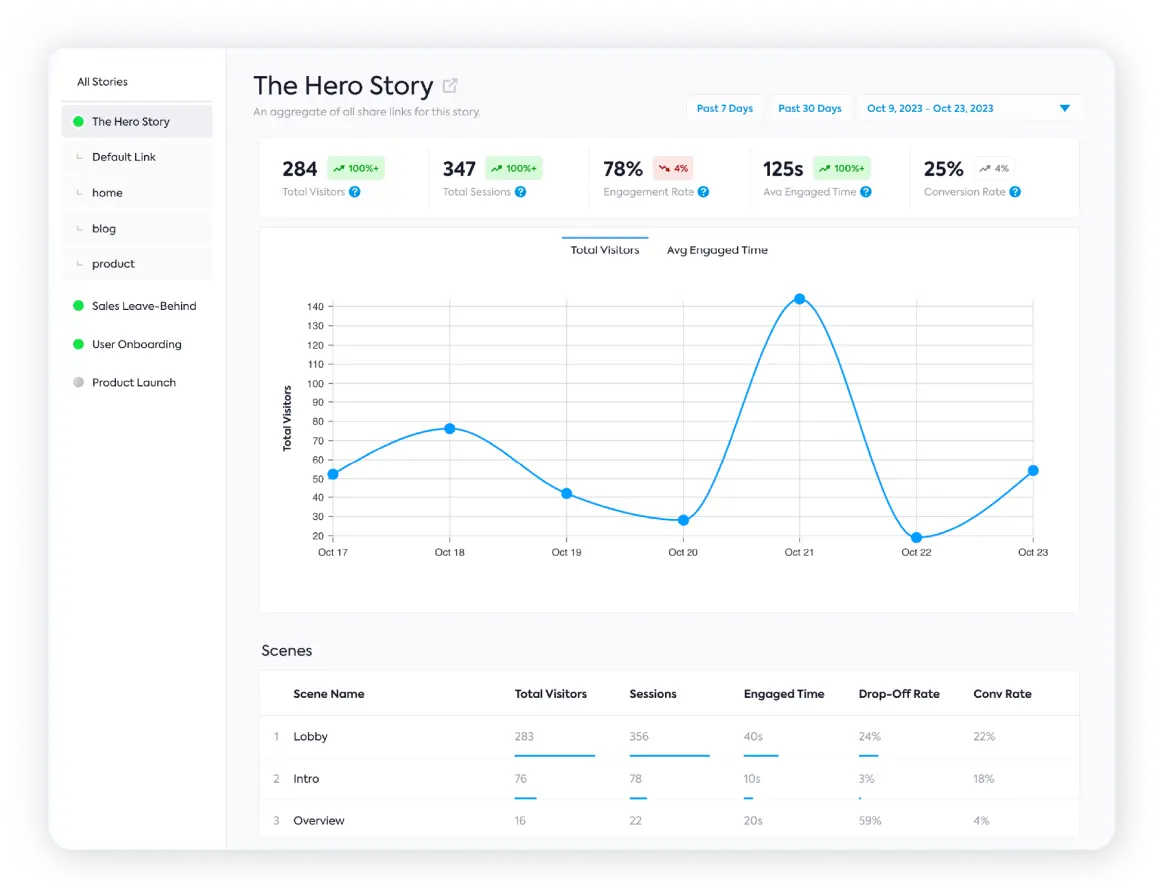Switch to the Total Visitors chart tab
Image resolution: width=1158 pixels, height=894 pixels.
pos(604,250)
